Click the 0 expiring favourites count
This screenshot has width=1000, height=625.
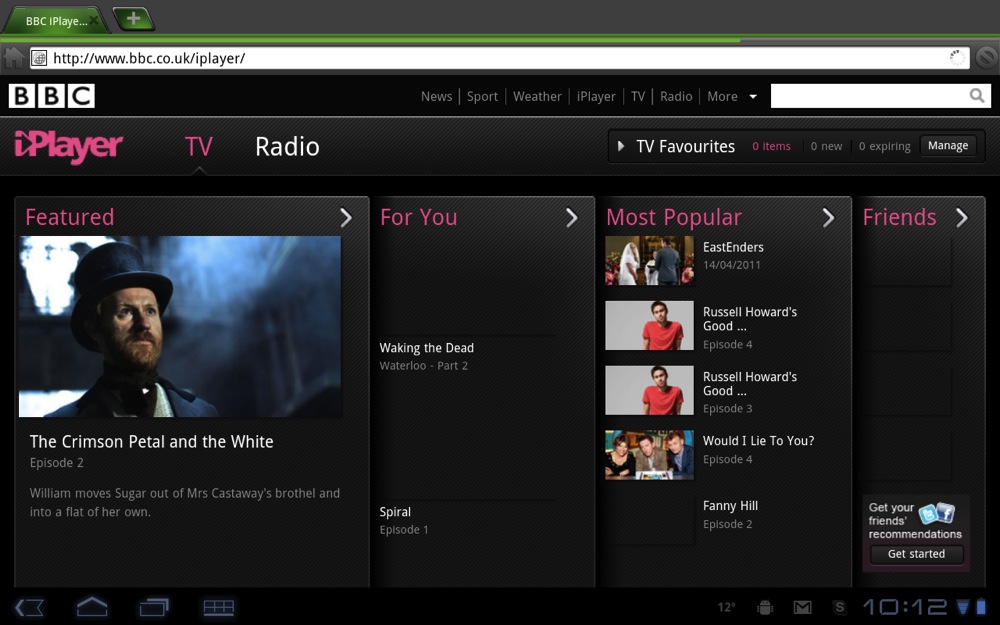click(885, 147)
